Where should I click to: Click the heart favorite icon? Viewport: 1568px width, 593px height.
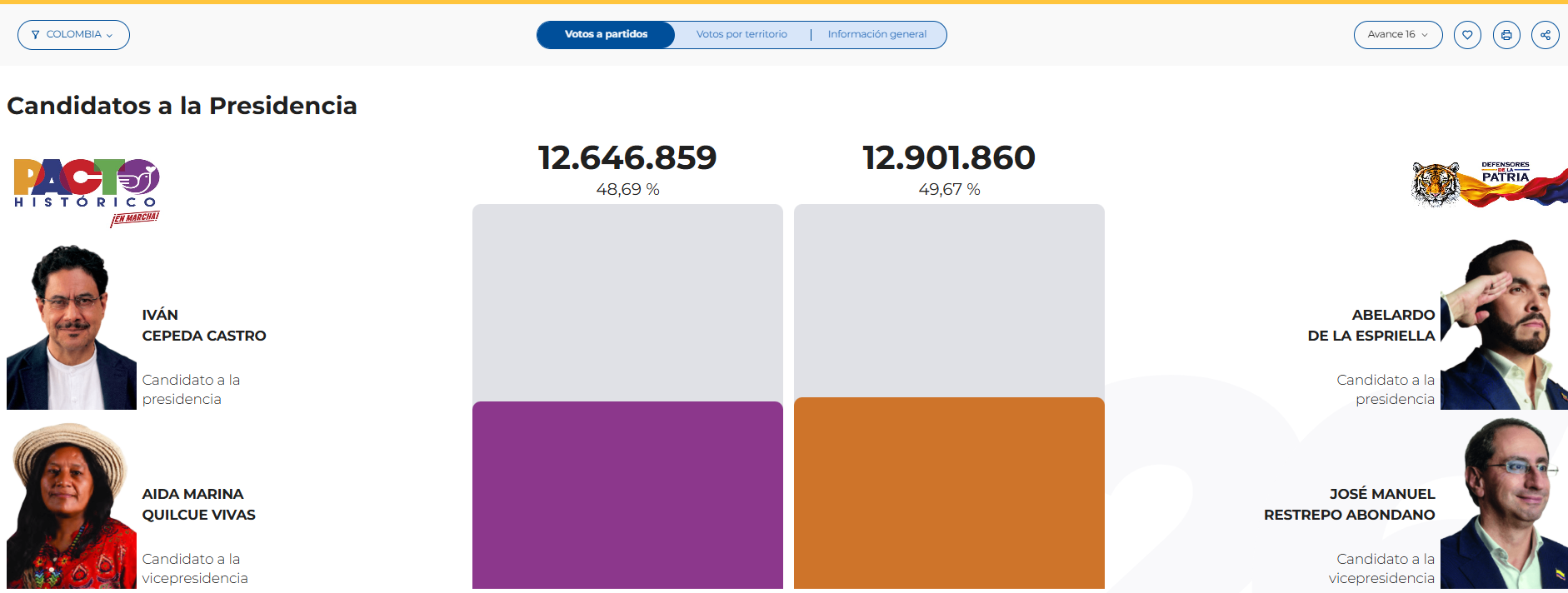pyautogui.click(x=1467, y=35)
